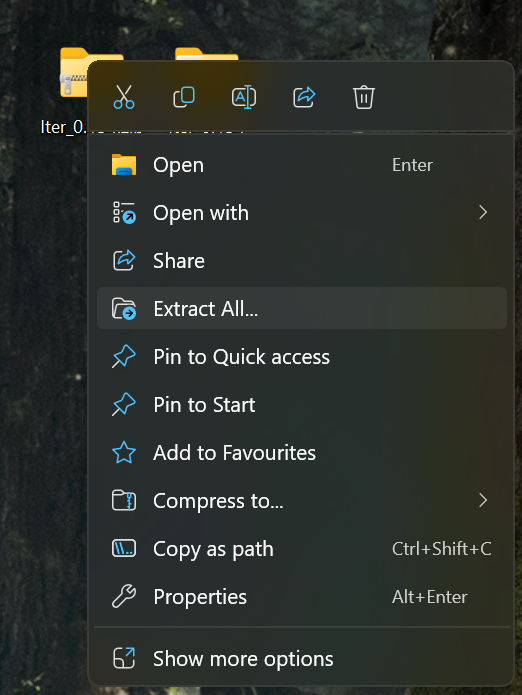Choose Pin to Start
This screenshot has height=695, width=522.
(x=302, y=405)
